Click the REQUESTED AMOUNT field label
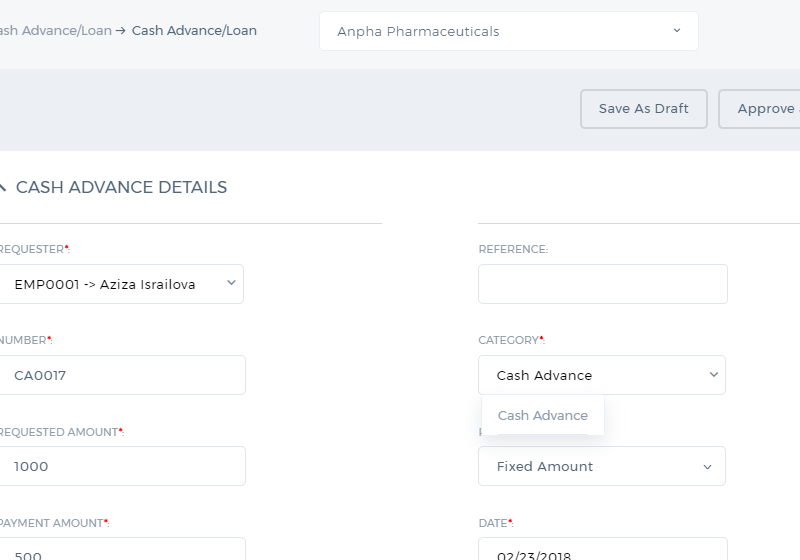The image size is (800, 560). 61,432
